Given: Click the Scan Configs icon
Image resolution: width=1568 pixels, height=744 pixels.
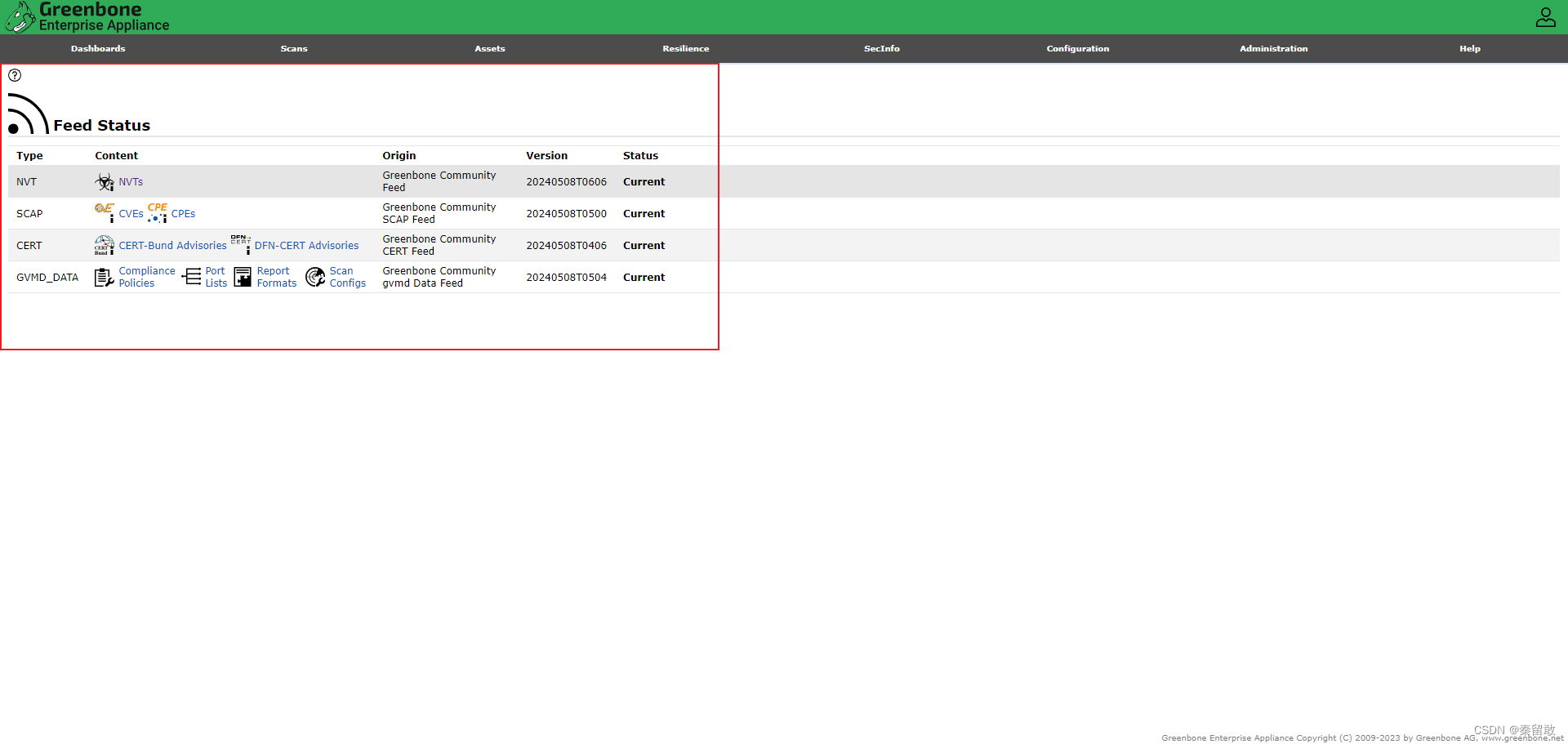Looking at the screenshot, I should click(315, 278).
